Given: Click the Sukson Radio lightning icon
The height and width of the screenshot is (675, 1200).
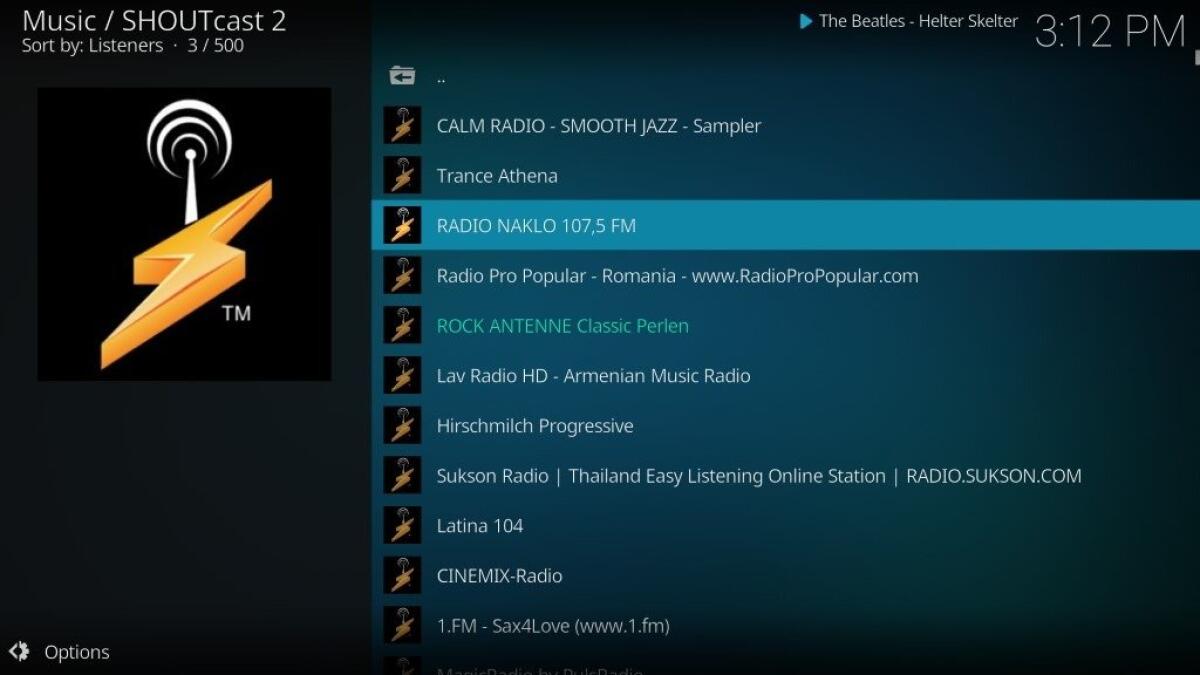Looking at the screenshot, I should (402, 475).
